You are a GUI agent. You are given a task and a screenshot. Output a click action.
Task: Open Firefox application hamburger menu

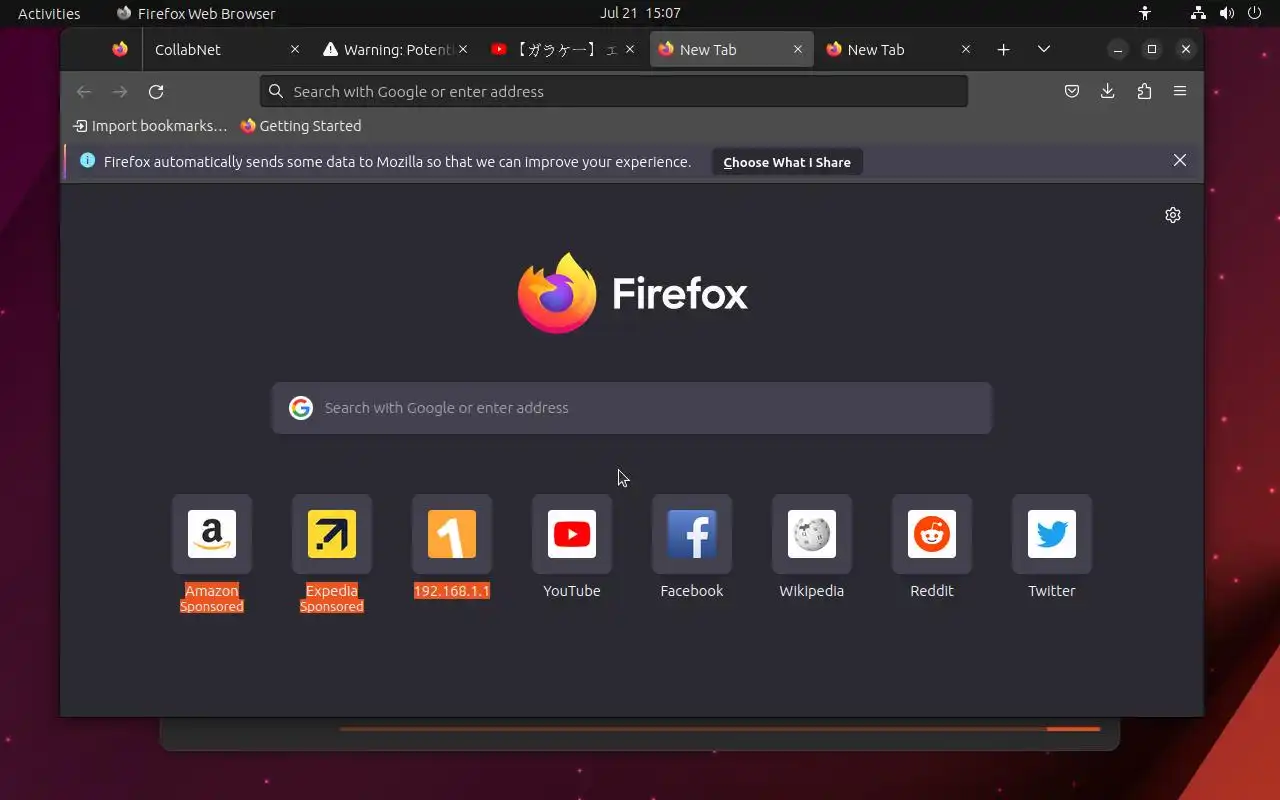(x=1180, y=91)
